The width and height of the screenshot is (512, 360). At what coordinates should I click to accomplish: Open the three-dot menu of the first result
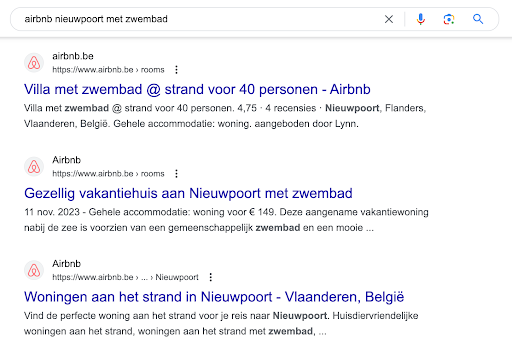[x=176, y=70]
